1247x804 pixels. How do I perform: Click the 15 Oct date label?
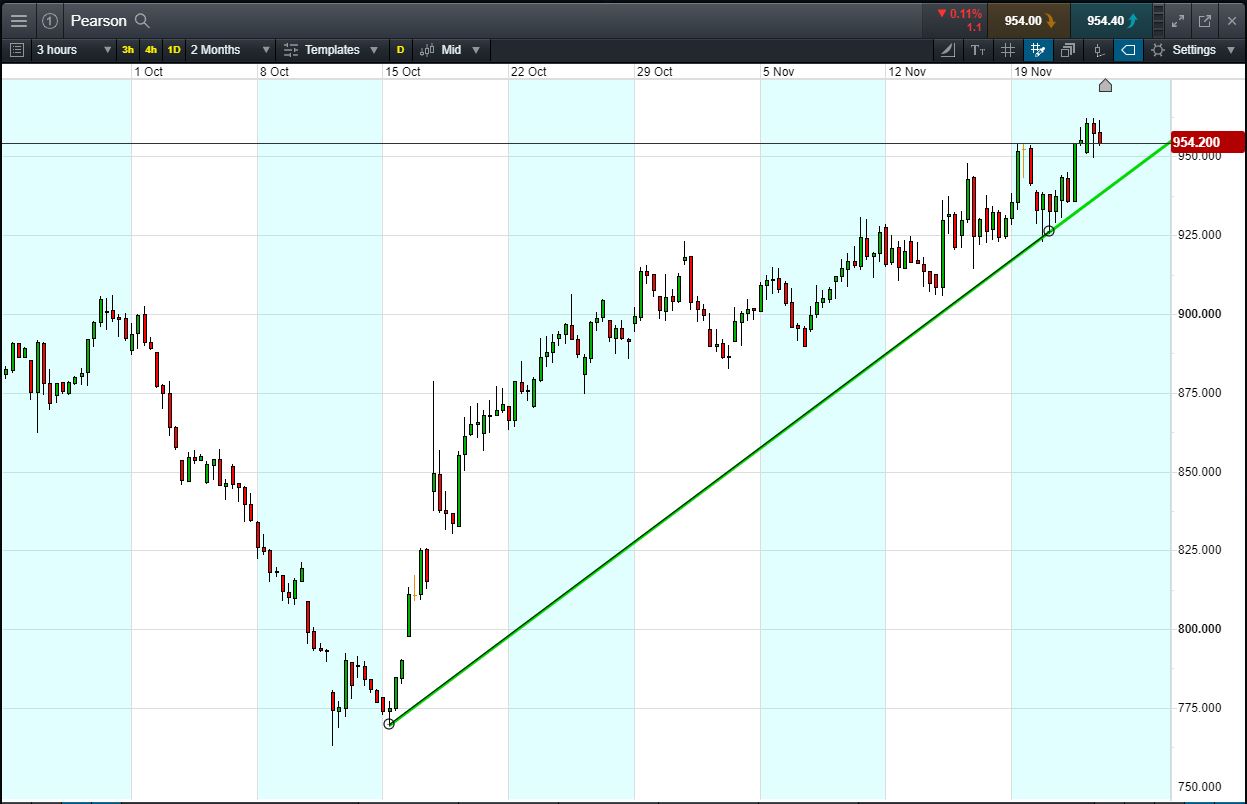coord(403,71)
